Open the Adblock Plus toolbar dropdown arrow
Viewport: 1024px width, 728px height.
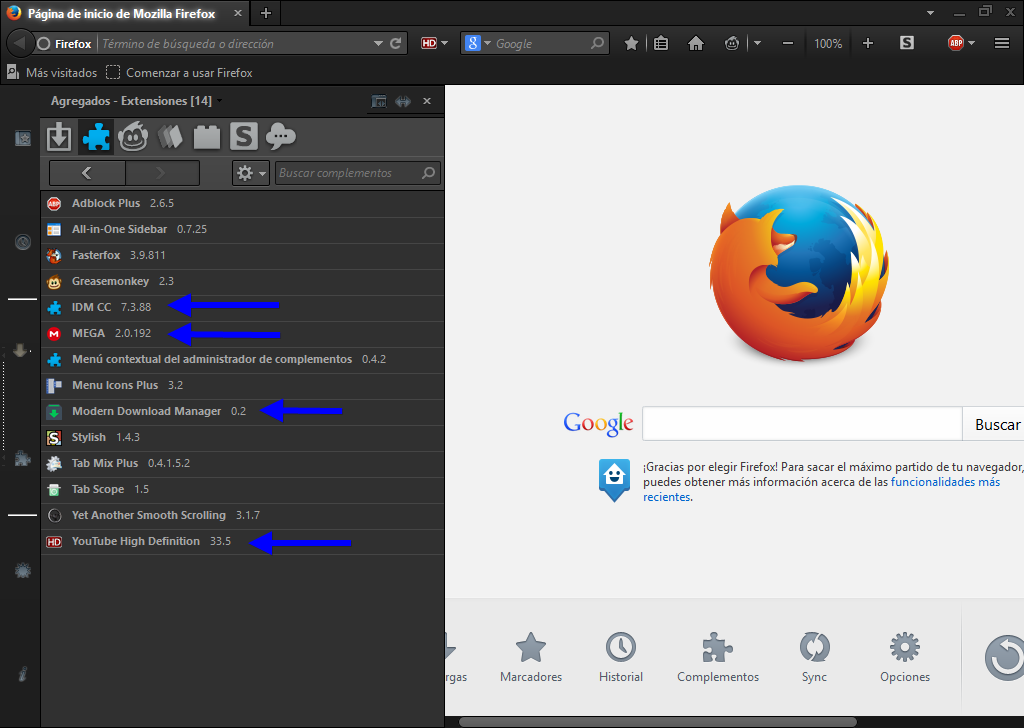tap(972, 43)
